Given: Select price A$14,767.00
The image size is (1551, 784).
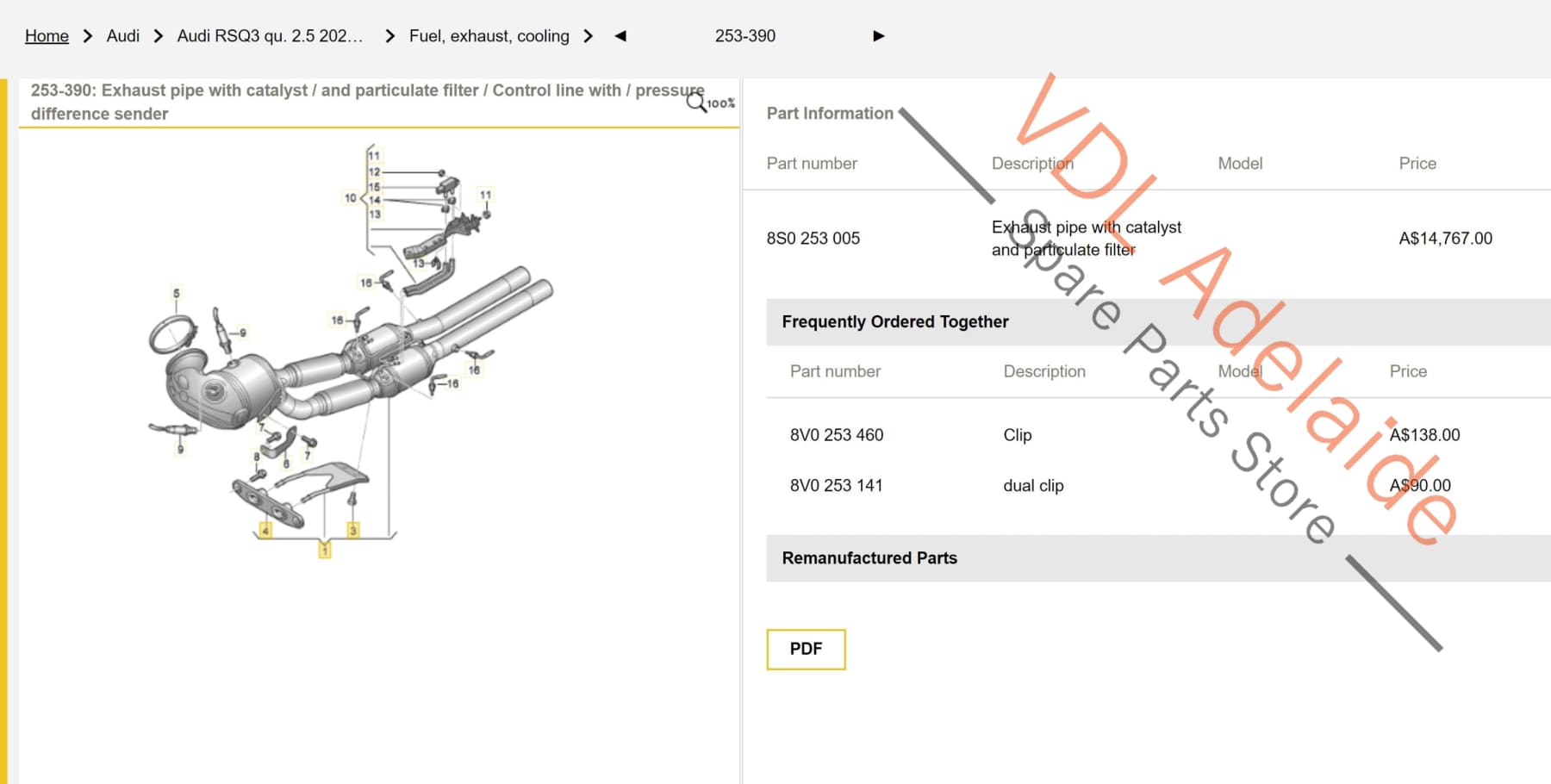Looking at the screenshot, I should point(1445,239).
